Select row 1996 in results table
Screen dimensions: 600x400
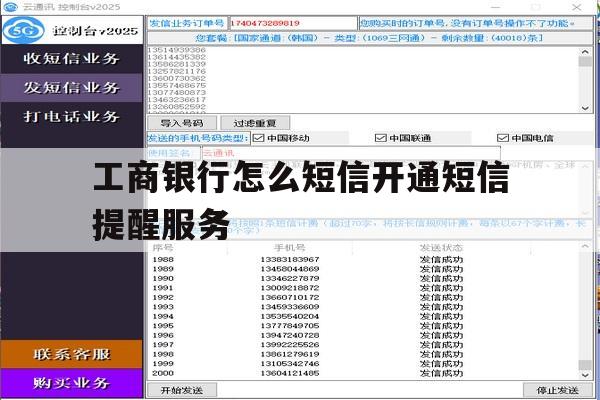coord(364,335)
